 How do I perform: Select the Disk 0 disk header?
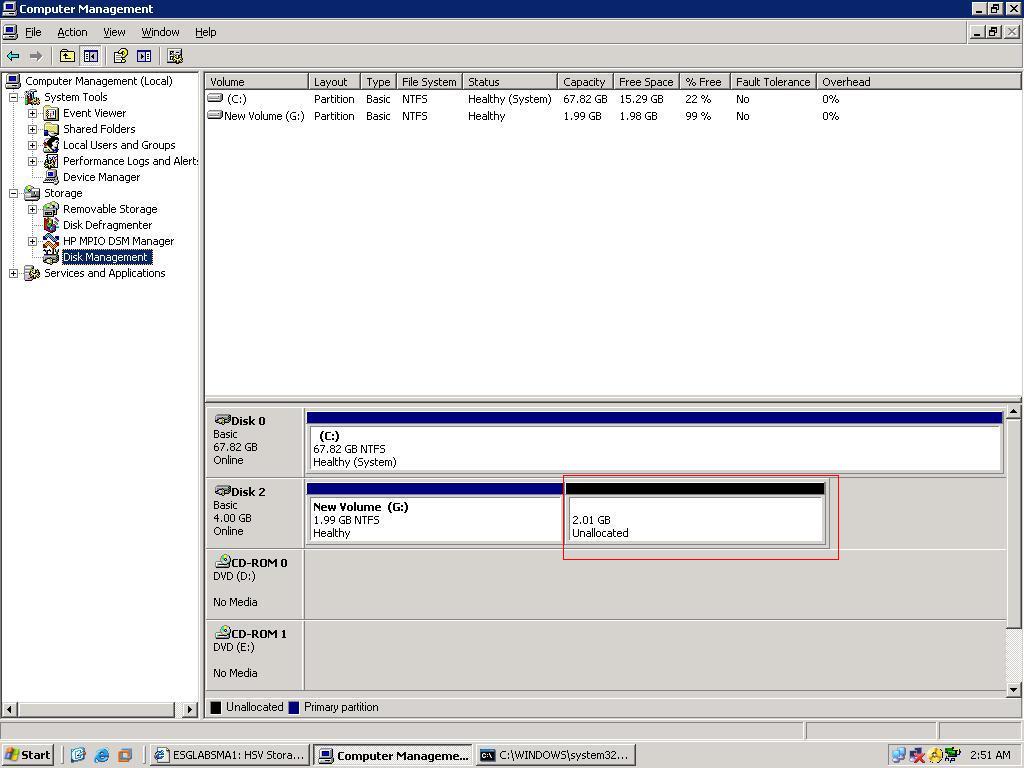coord(254,441)
